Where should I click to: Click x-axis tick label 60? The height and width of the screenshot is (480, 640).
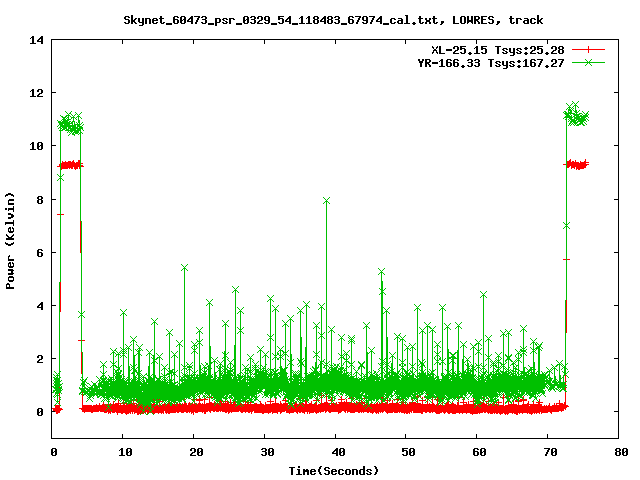tap(480, 452)
